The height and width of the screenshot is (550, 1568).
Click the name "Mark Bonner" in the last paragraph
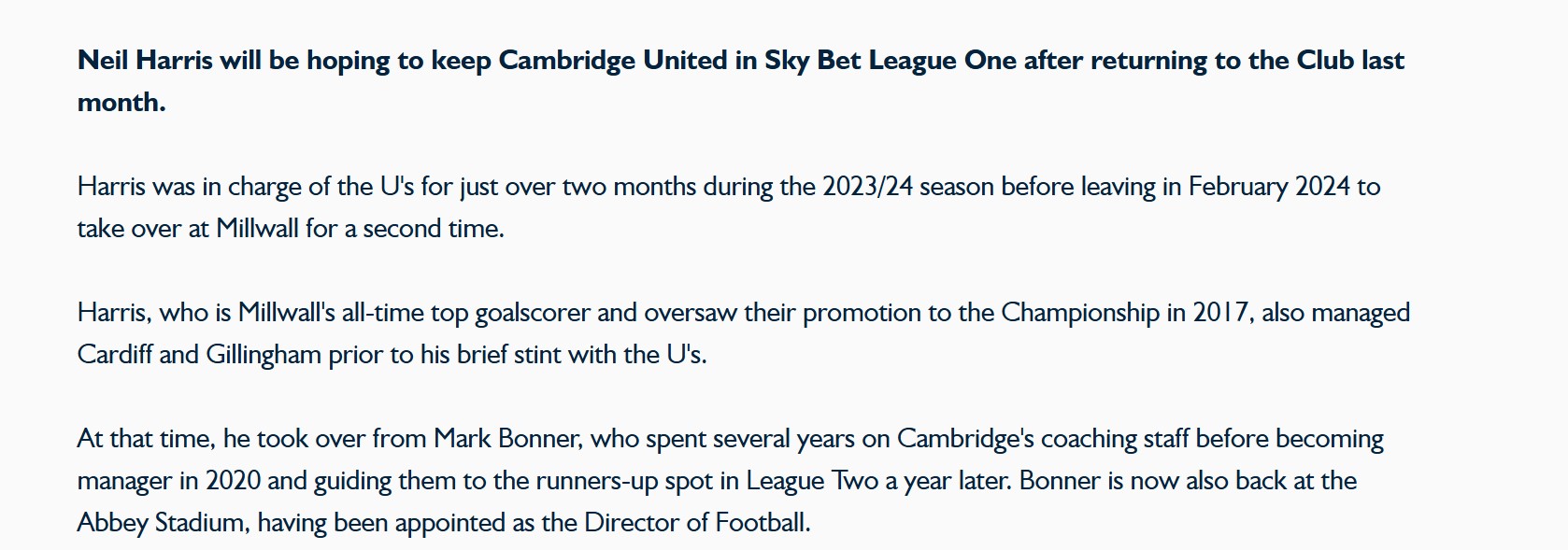tap(506, 439)
